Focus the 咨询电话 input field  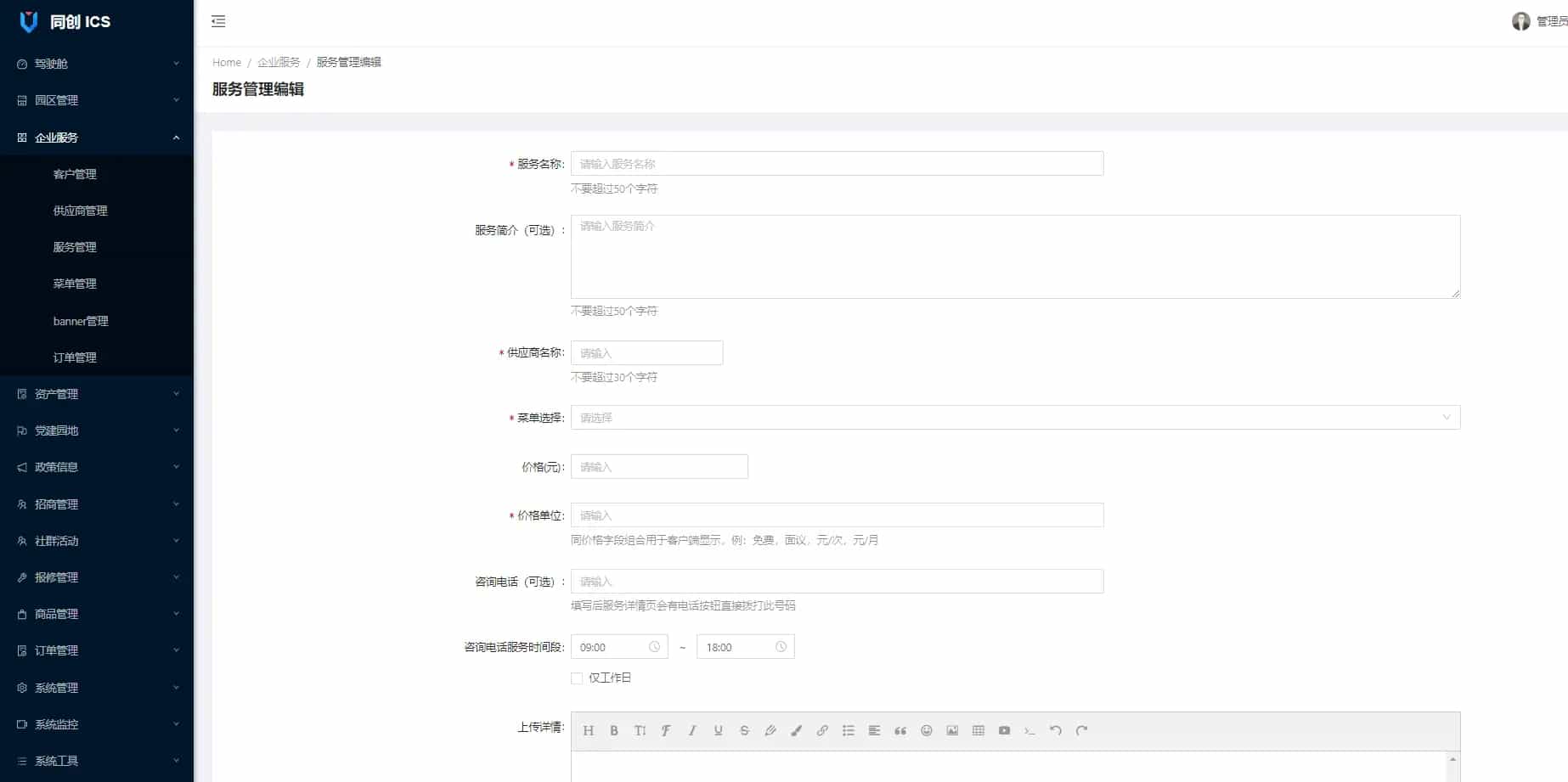pyautogui.click(x=837, y=582)
